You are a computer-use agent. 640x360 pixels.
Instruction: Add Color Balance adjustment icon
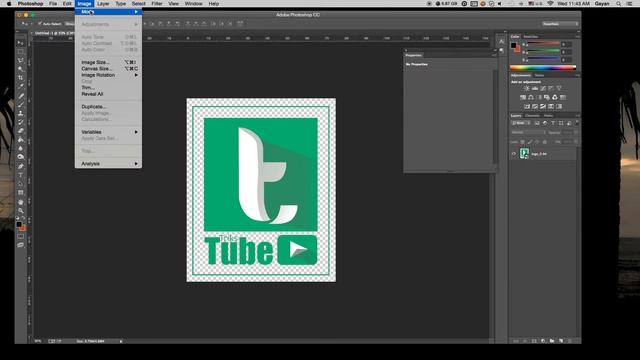(x=531, y=97)
